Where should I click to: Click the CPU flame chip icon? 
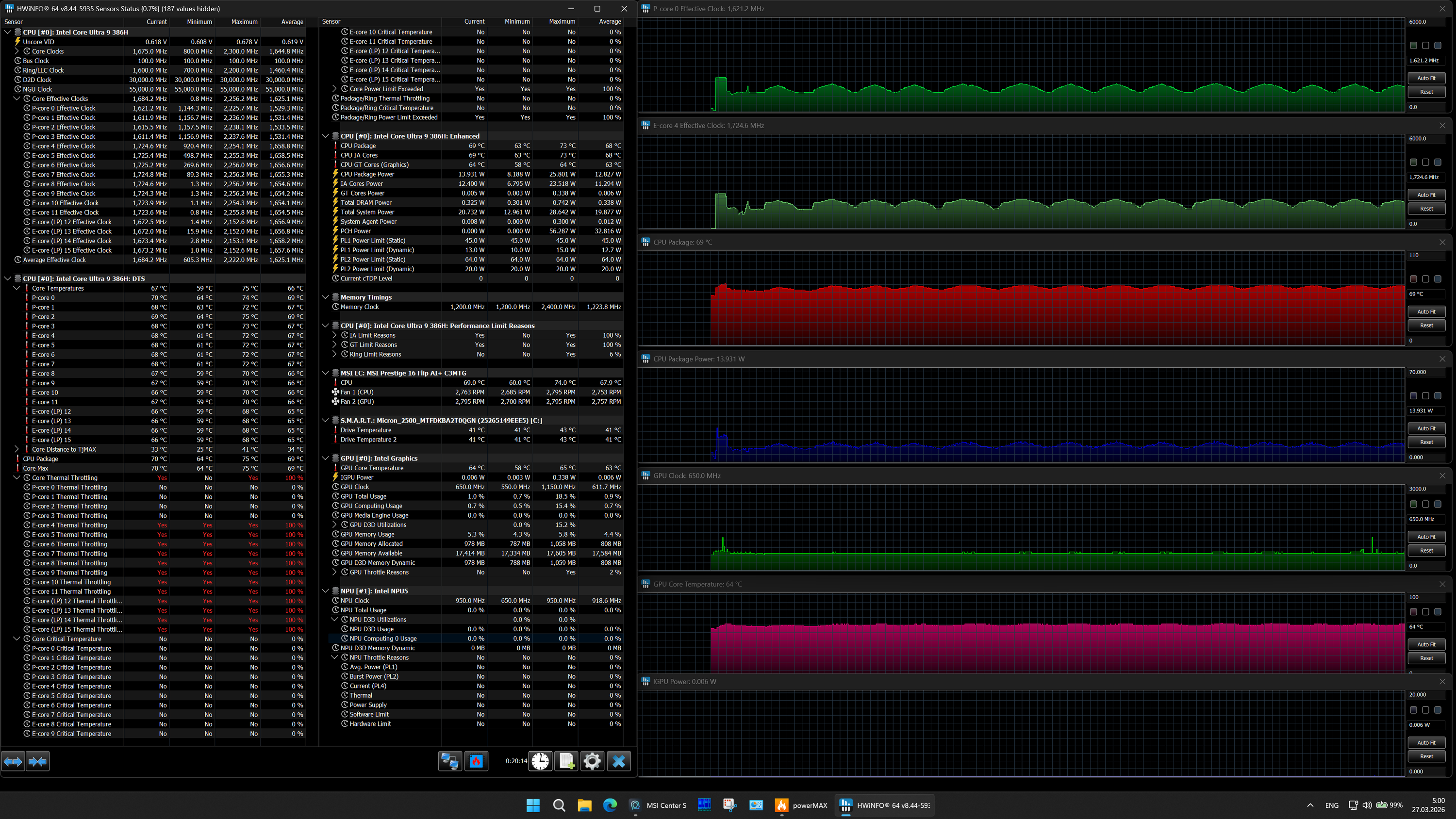[x=476, y=761]
